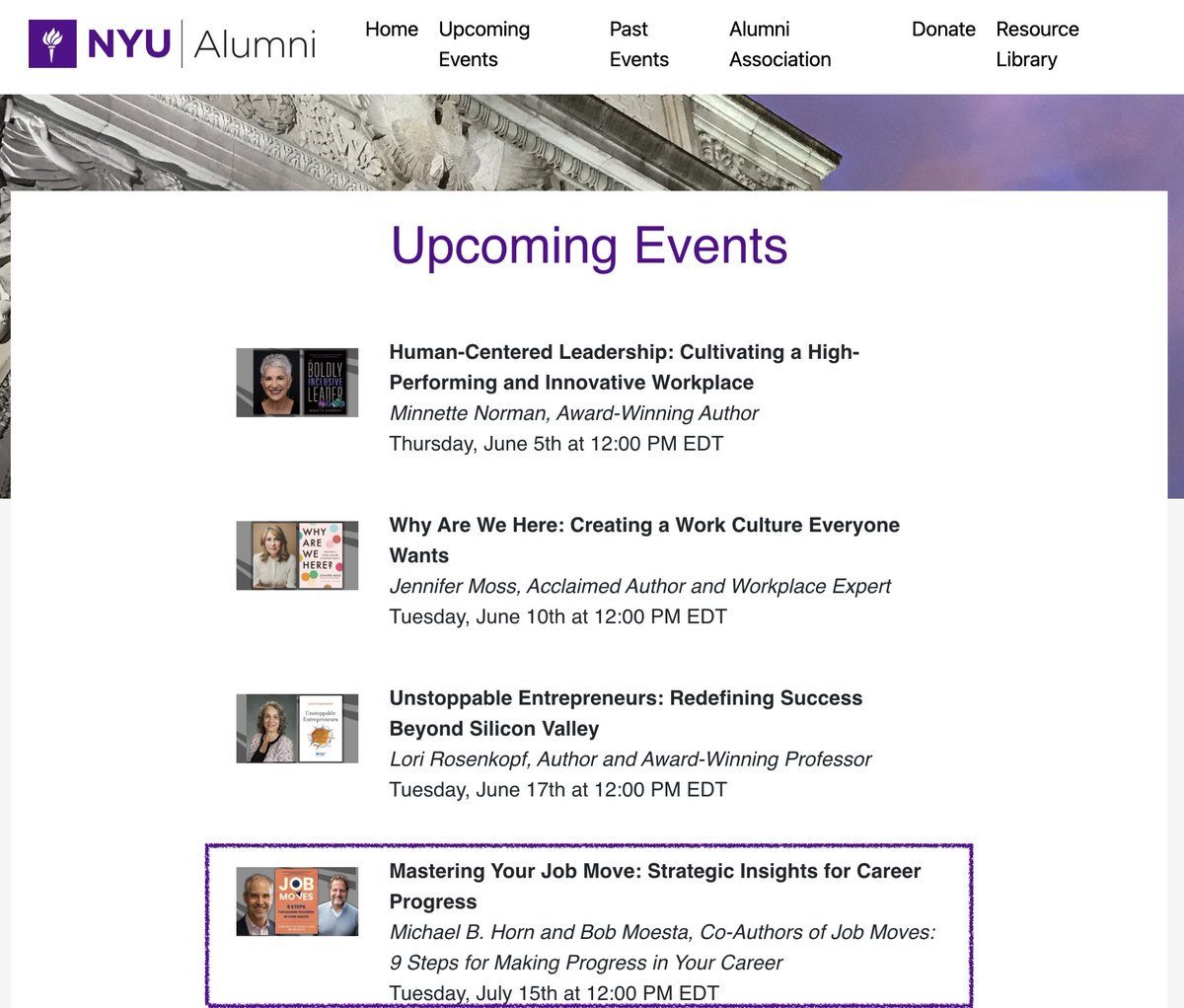Click the Boldly Inclusive Leader event thumbnail

(x=297, y=383)
